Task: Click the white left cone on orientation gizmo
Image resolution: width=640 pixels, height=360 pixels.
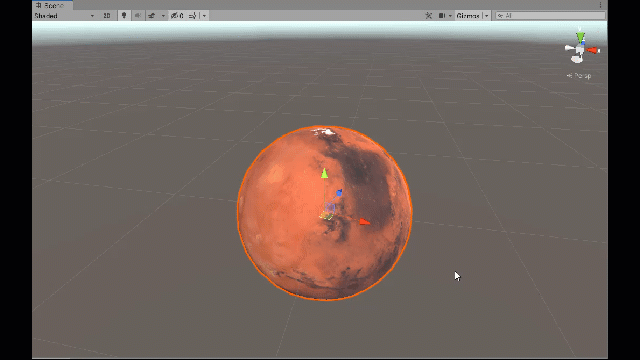Action: tap(569, 48)
